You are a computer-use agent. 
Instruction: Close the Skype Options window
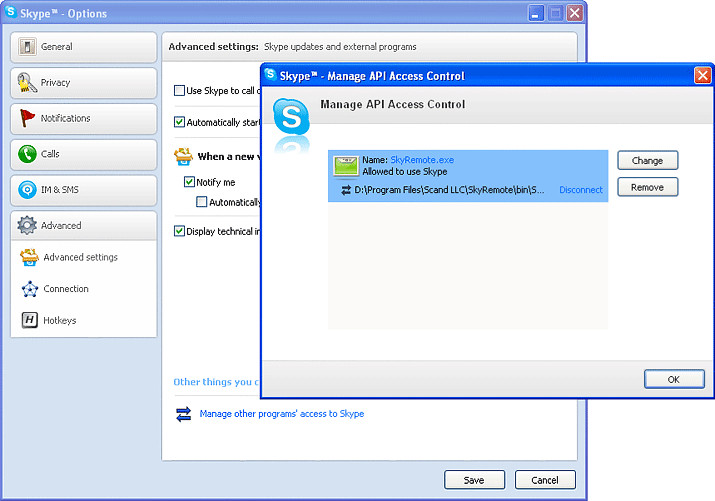(575, 13)
